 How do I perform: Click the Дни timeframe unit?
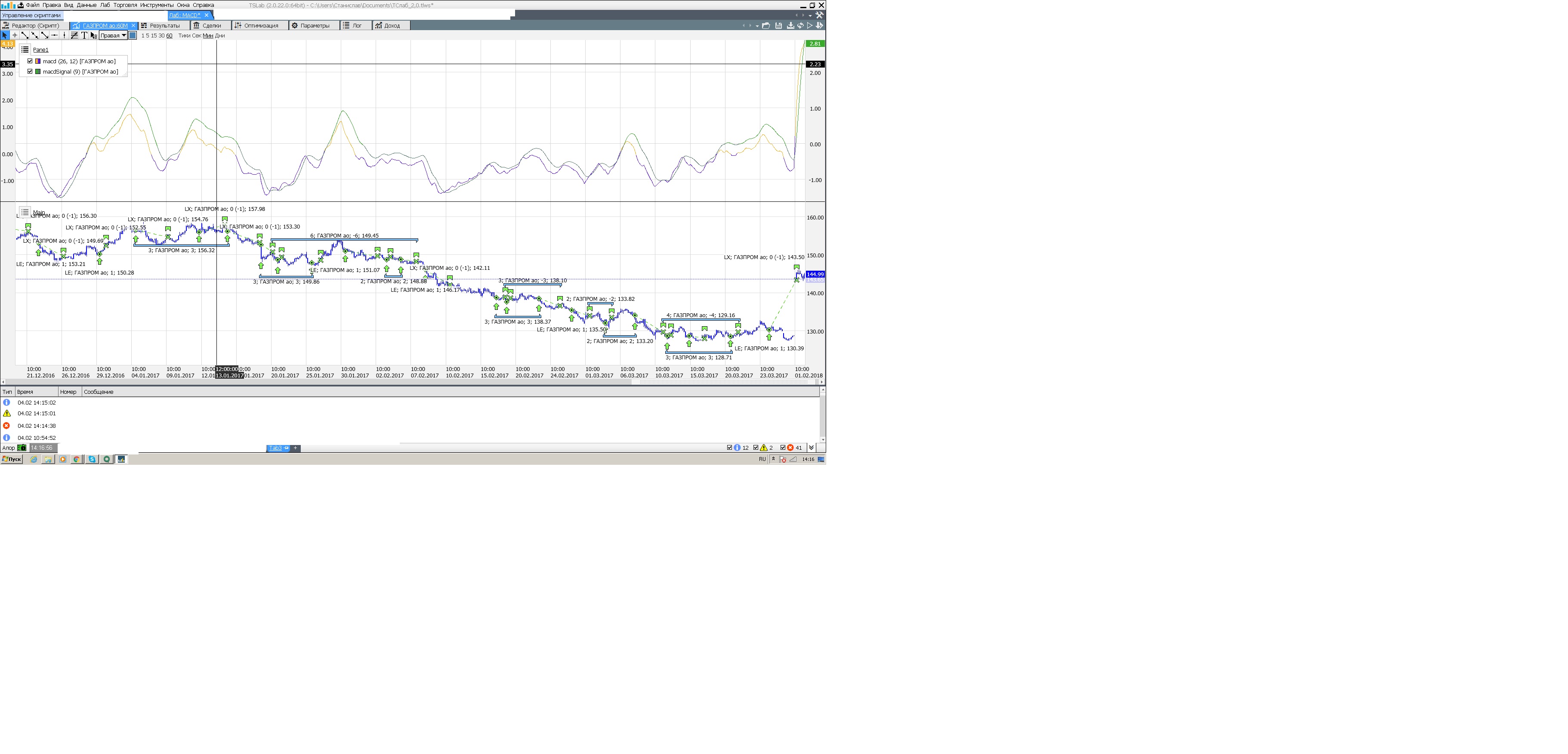pos(220,35)
